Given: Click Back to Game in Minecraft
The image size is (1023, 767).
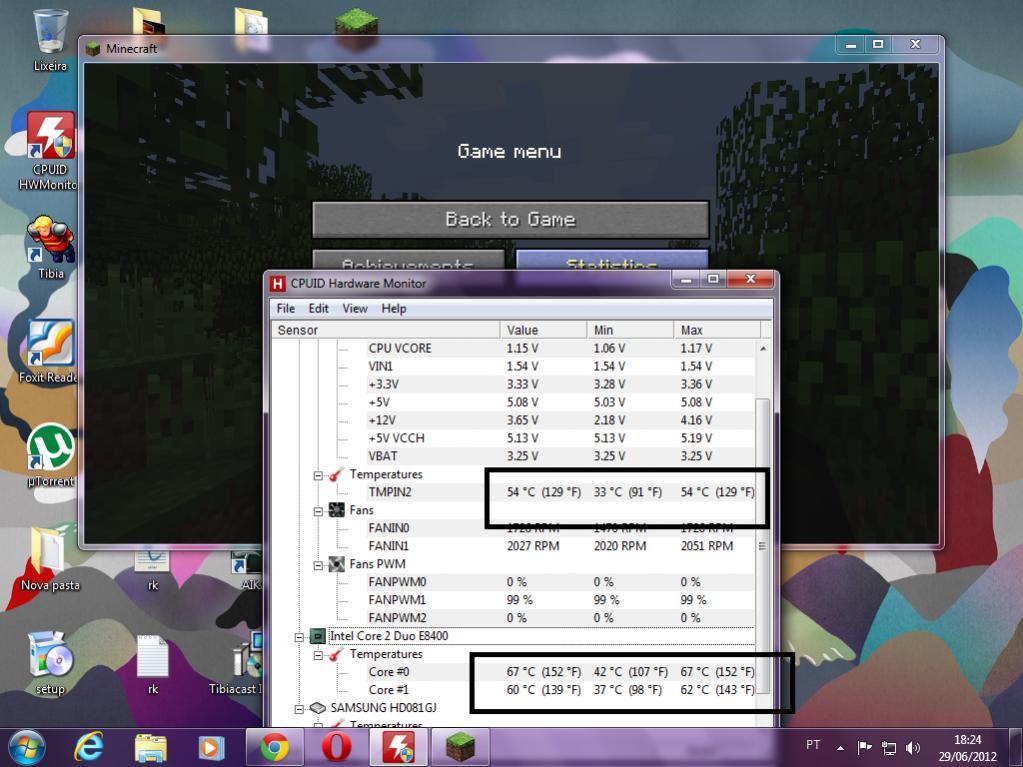Looking at the screenshot, I should coord(510,219).
